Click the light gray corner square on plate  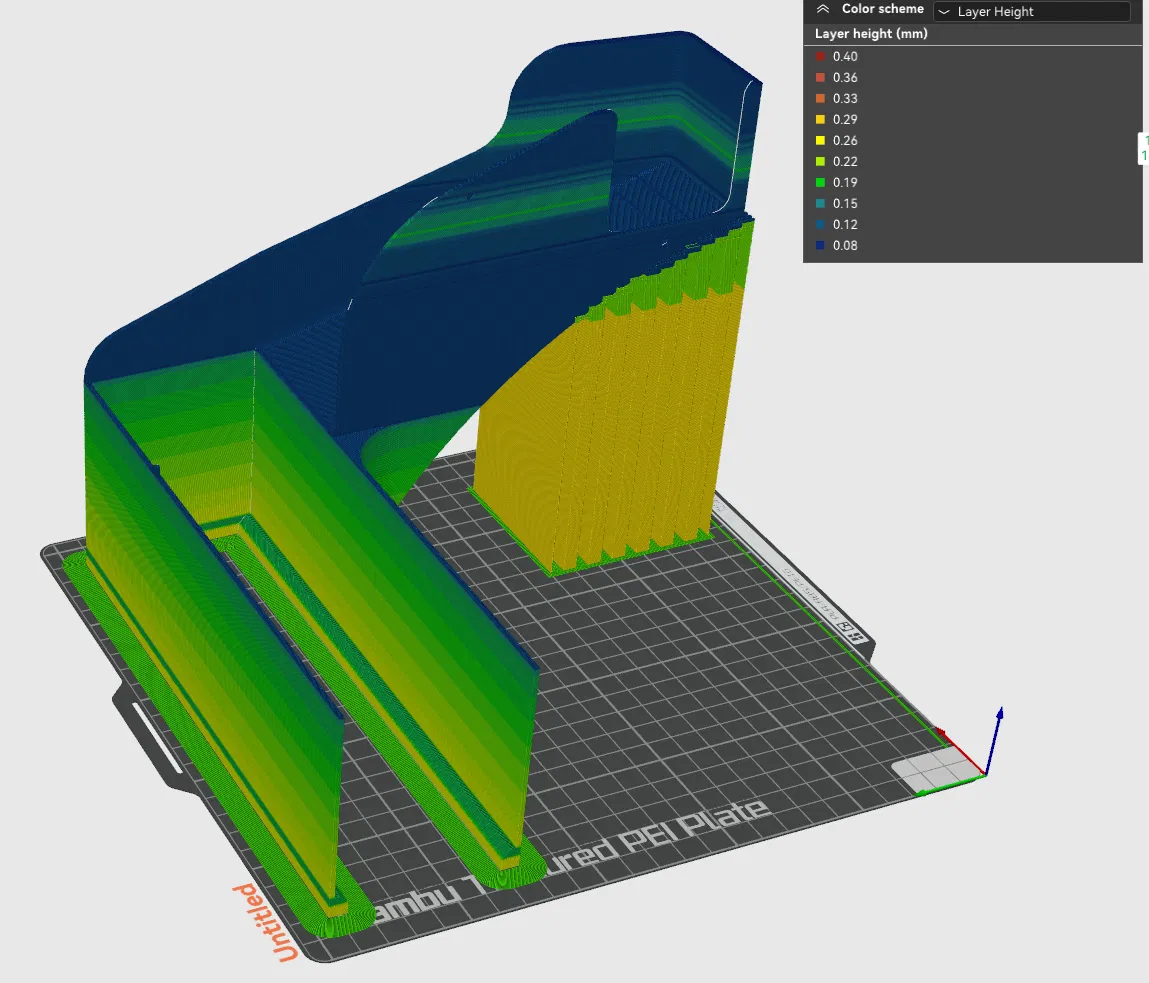tap(934, 769)
